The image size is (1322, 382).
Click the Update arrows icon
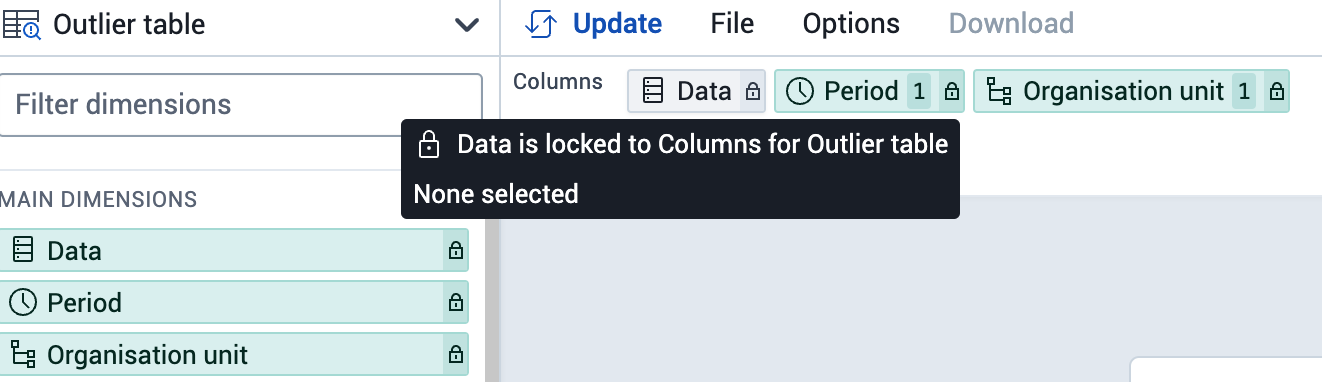coord(540,24)
